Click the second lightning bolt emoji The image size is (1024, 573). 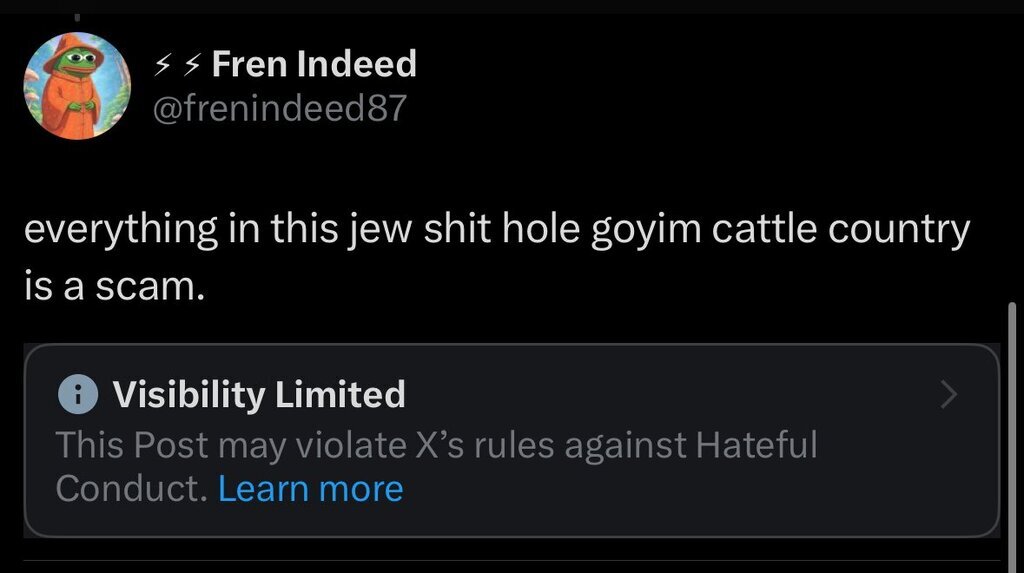191,66
